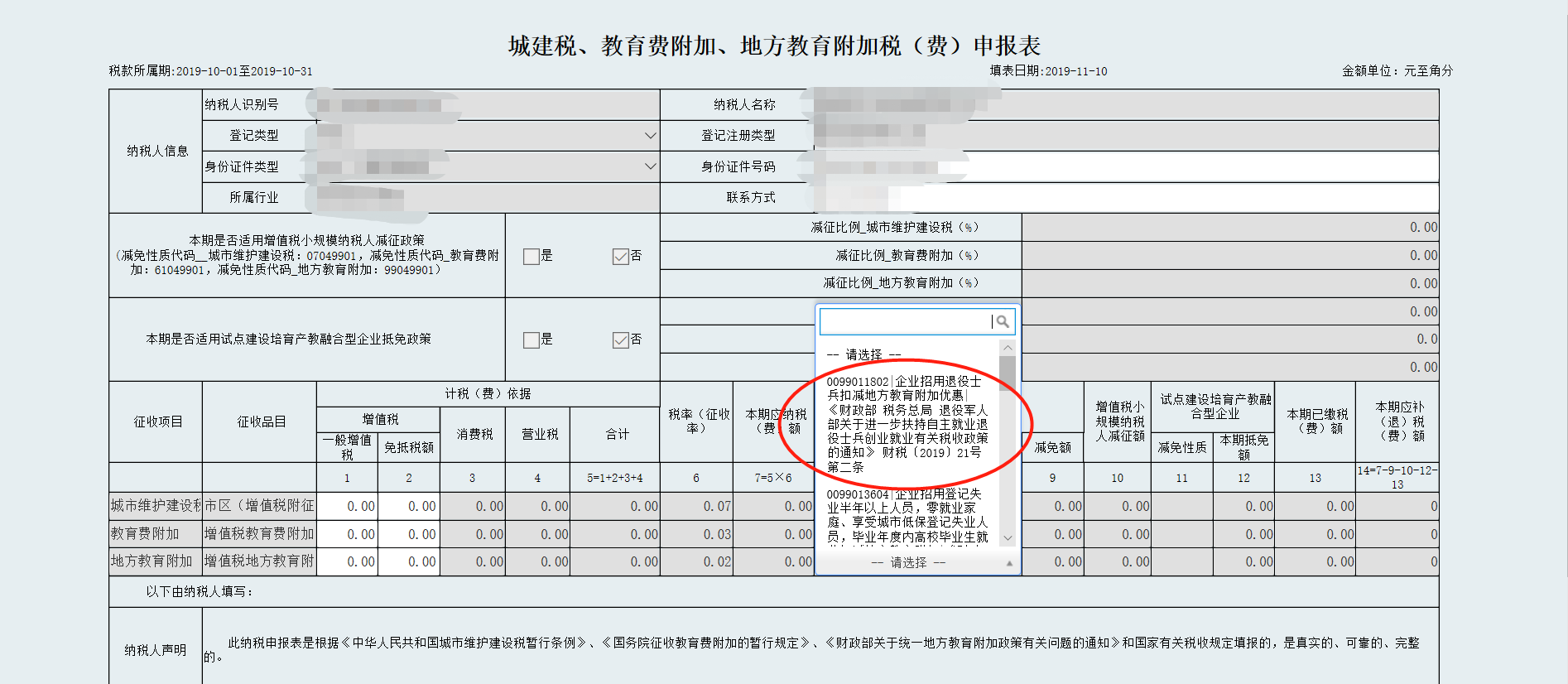
Task: Click the dropdown list scroll-down arrow
Action: pyautogui.click(x=1008, y=538)
